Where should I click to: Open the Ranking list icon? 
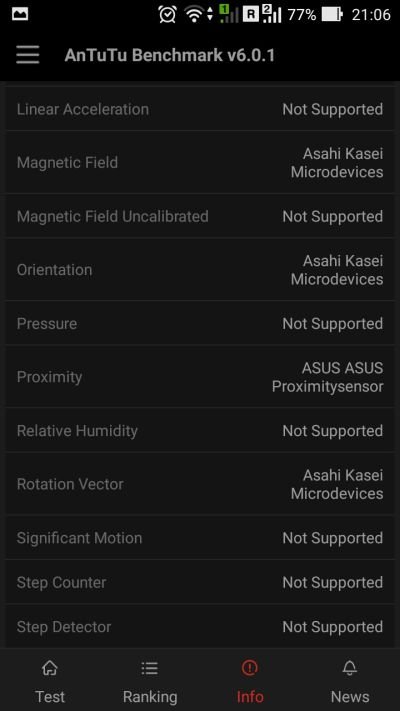click(150, 667)
